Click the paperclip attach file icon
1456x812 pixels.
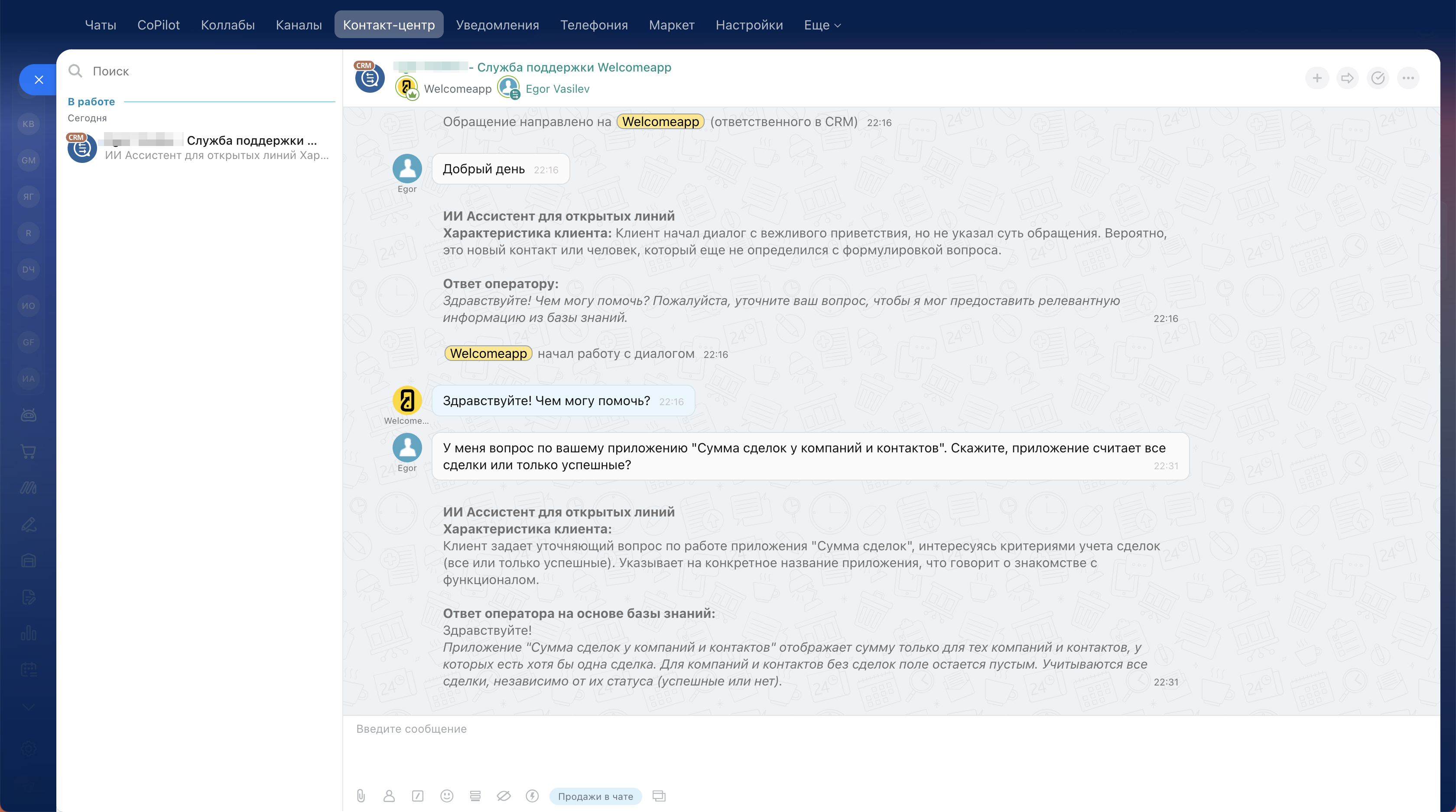[x=361, y=796]
